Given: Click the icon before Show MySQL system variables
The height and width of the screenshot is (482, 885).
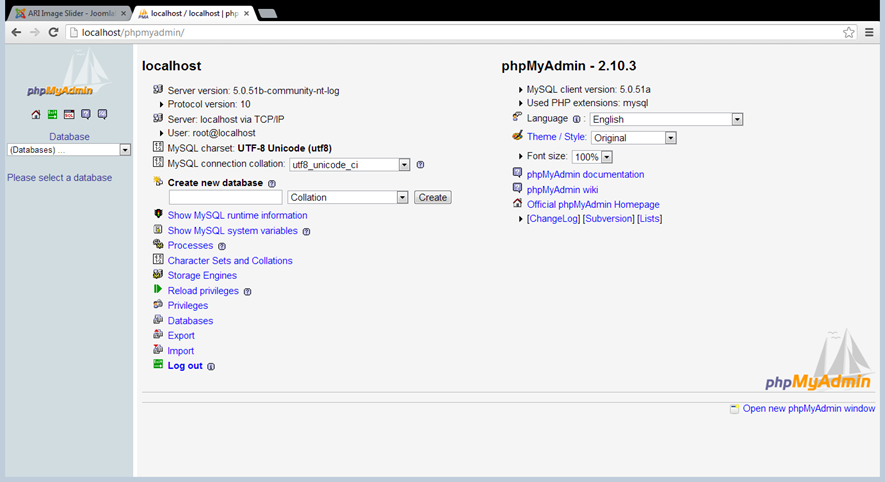Looking at the screenshot, I should pyautogui.click(x=158, y=229).
